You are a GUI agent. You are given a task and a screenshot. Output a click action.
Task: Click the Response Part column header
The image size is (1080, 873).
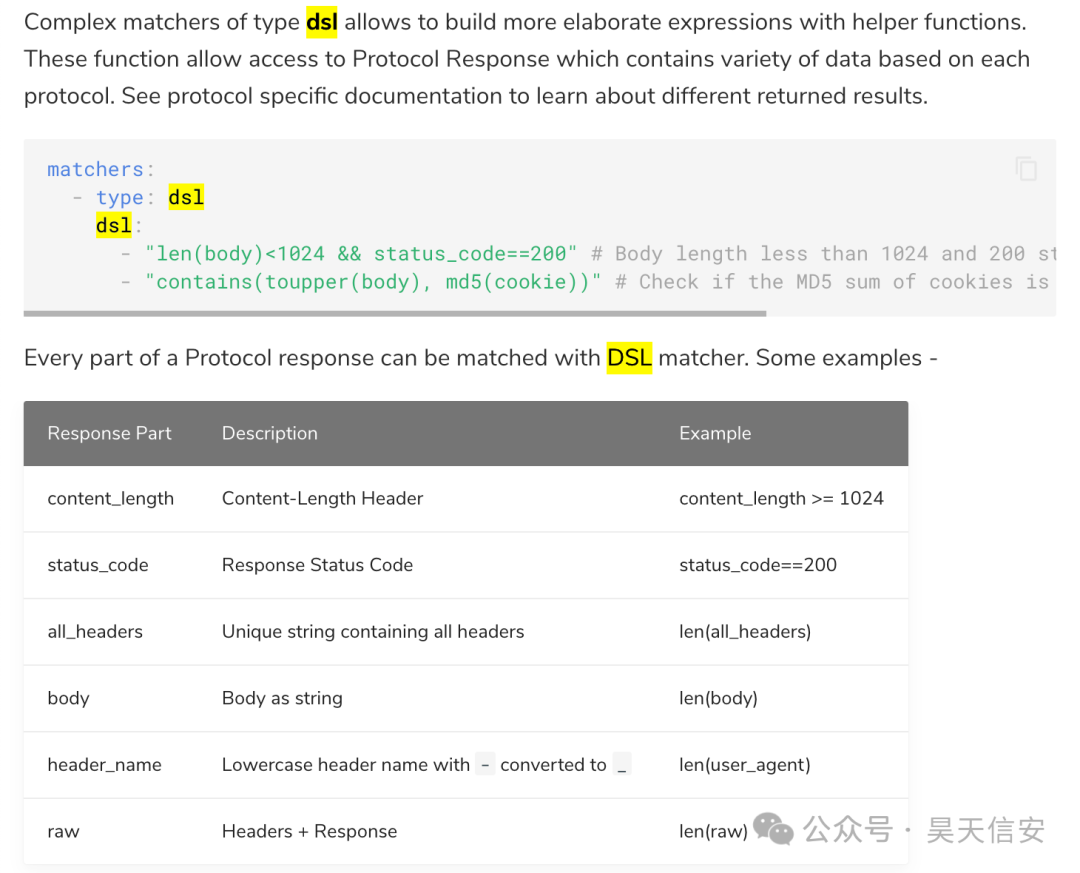[109, 433]
